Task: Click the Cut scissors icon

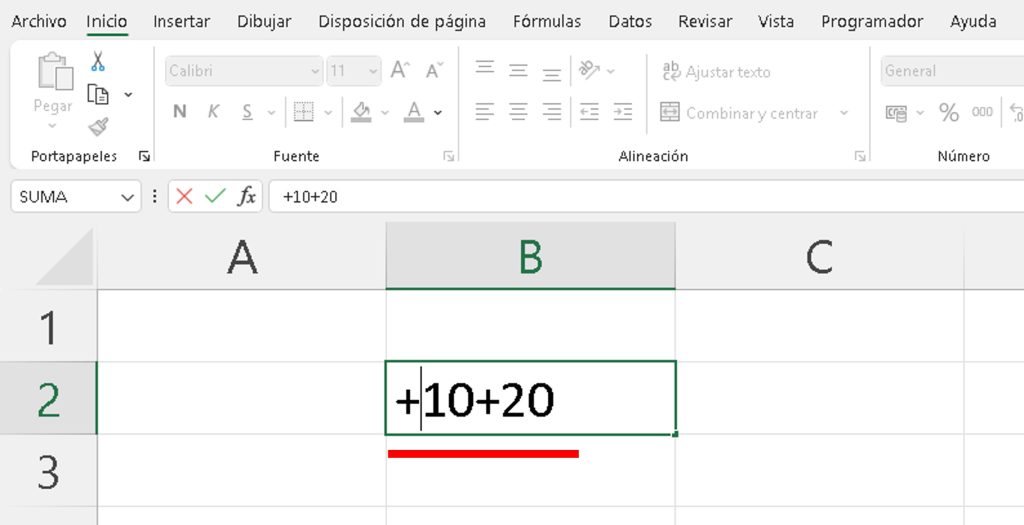Action: [x=98, y=62]
